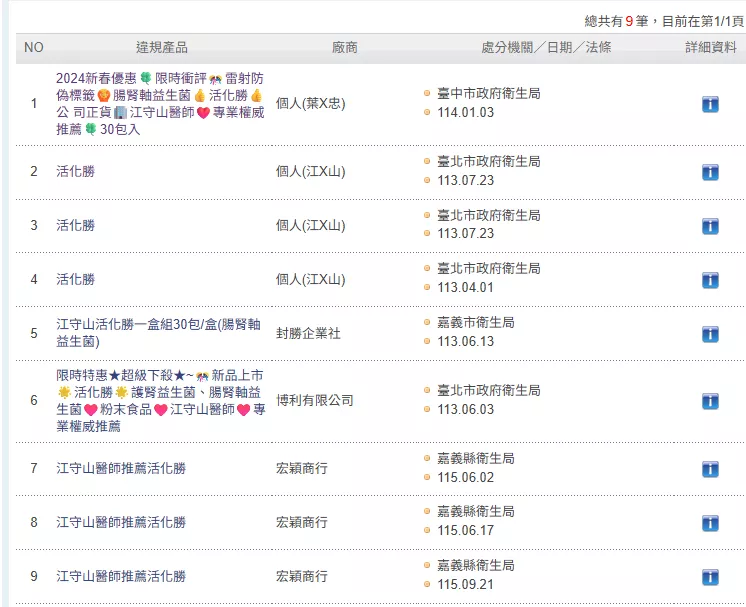Screen dimensions: 746x607
Task: Open 限時特惠★超級下殺★ product link
Action: [160, 401]
